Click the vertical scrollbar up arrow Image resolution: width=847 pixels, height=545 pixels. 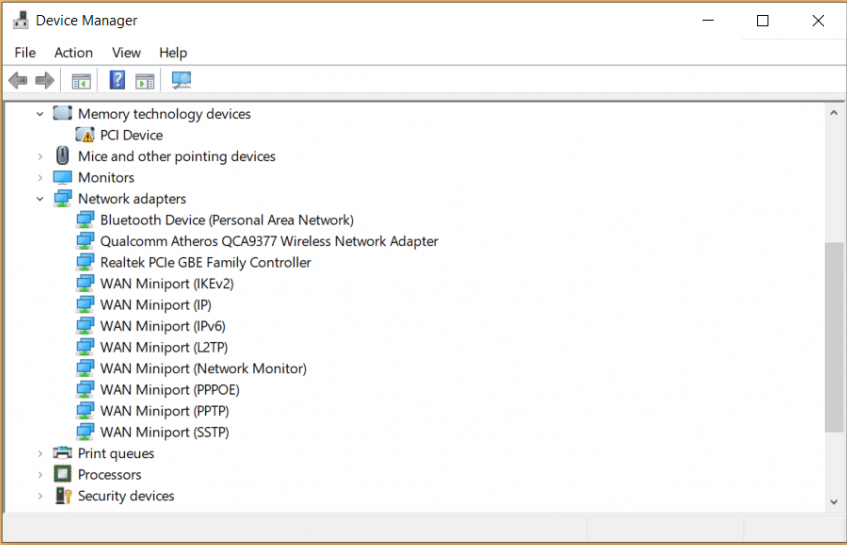[x=834, y=113]
